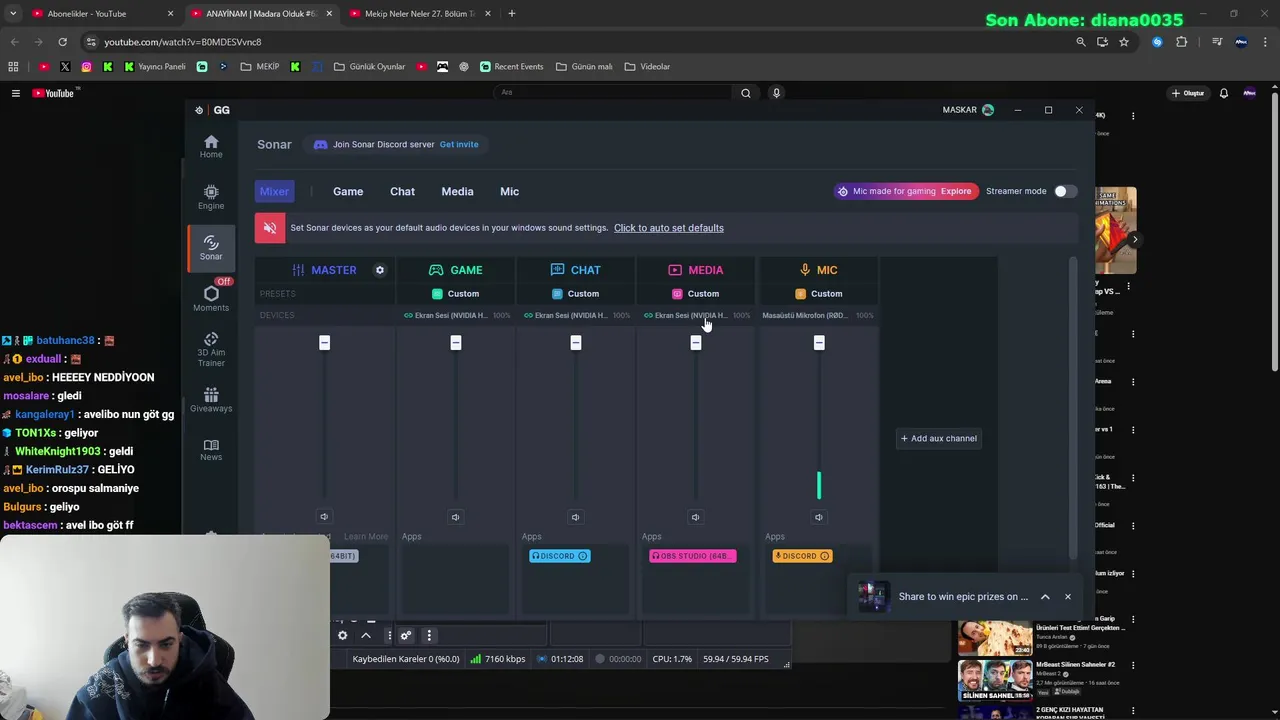Open Mic channel input device selector
Image resolution: width=1280 pixels, height=720 pixels.
click(x=818, y=315)
